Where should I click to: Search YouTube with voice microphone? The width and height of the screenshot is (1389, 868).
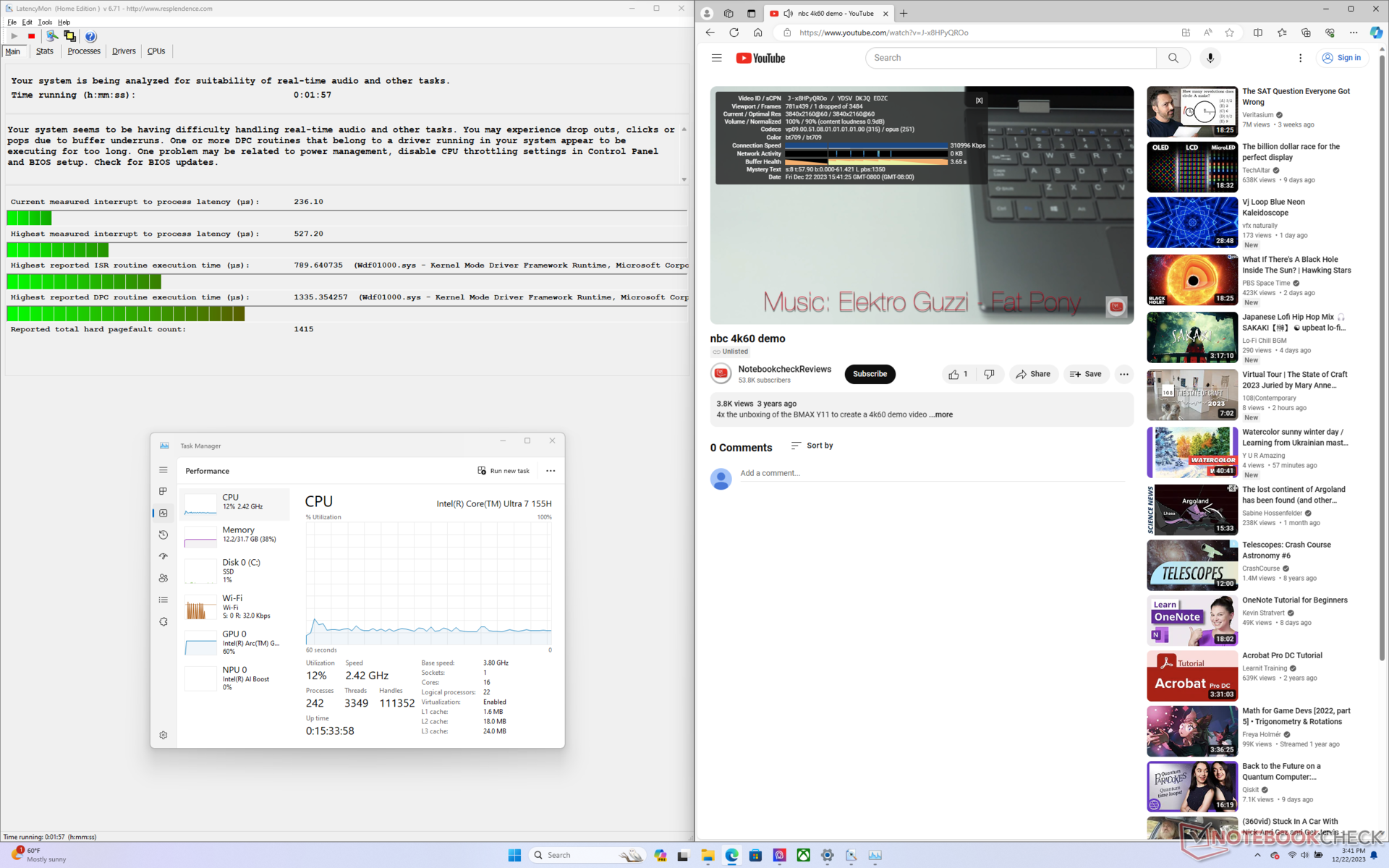click(1210, 58)
